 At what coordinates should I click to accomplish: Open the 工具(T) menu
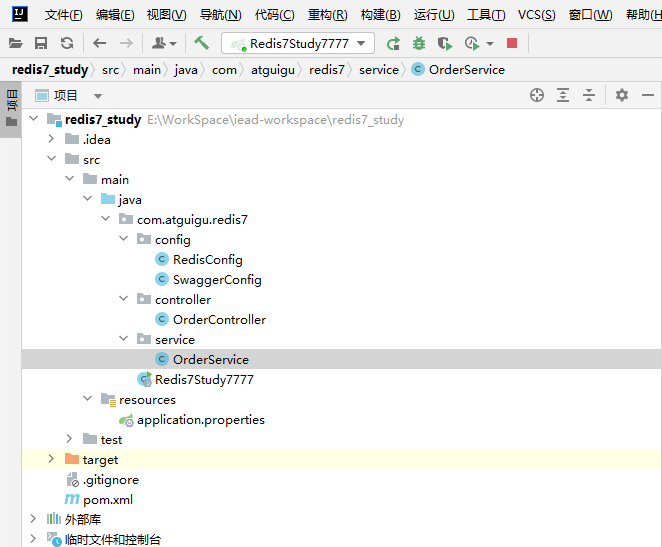[486, 15]
